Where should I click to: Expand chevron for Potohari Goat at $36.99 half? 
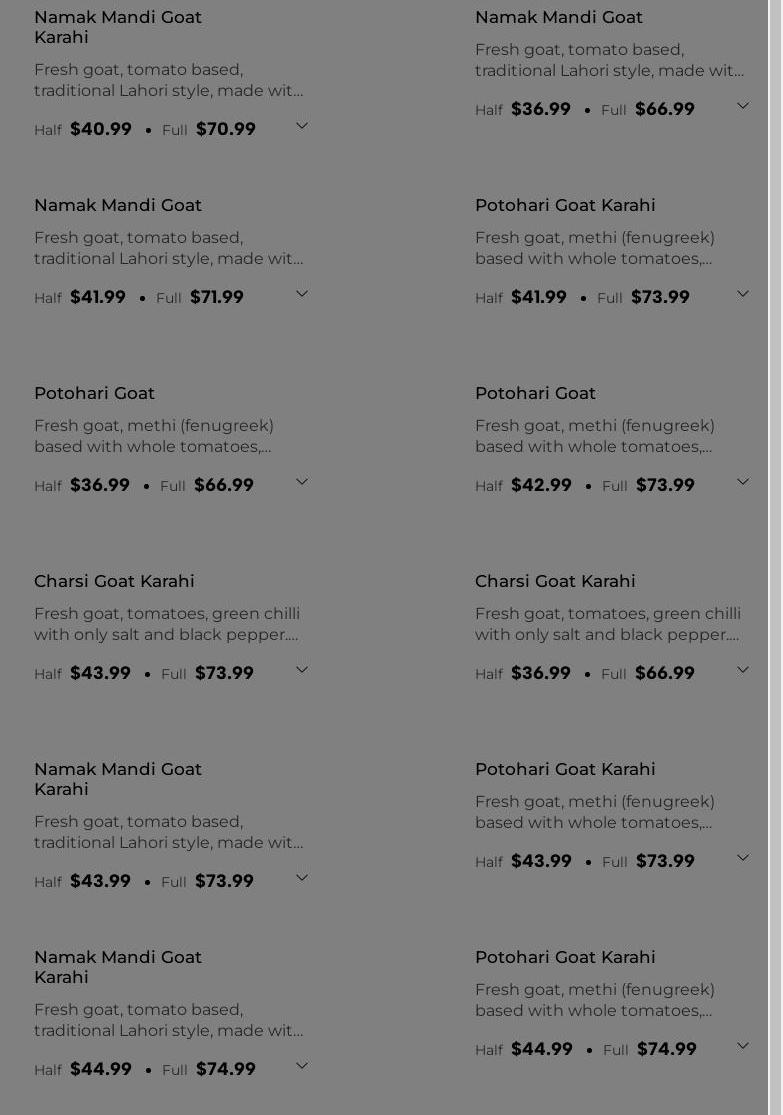pos(301,482)
